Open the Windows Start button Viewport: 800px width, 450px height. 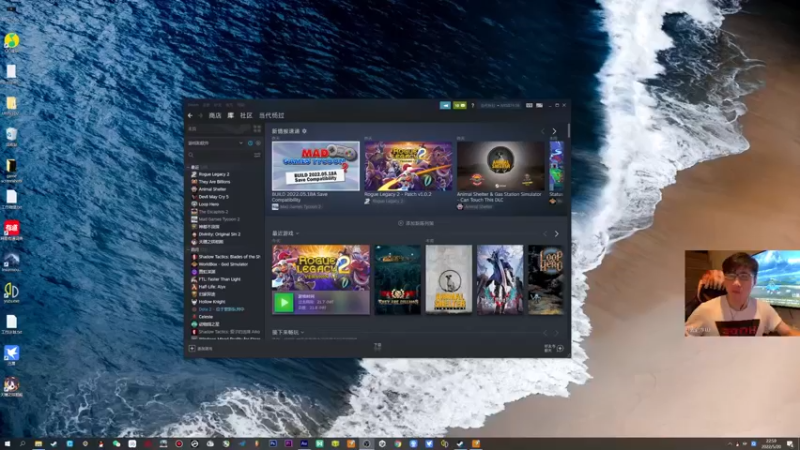coord(7,444)
